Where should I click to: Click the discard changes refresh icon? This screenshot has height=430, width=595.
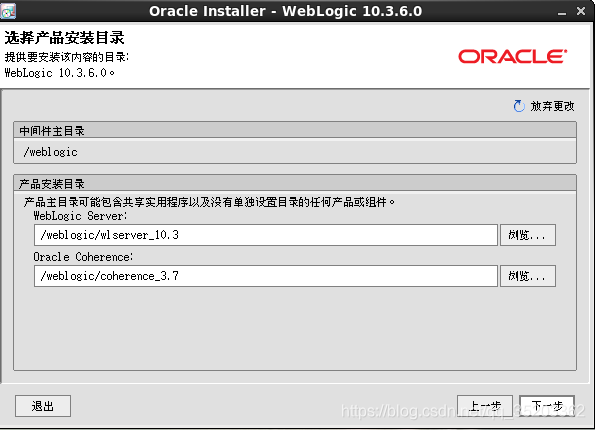pyautogui.click(x=519, y=106)
